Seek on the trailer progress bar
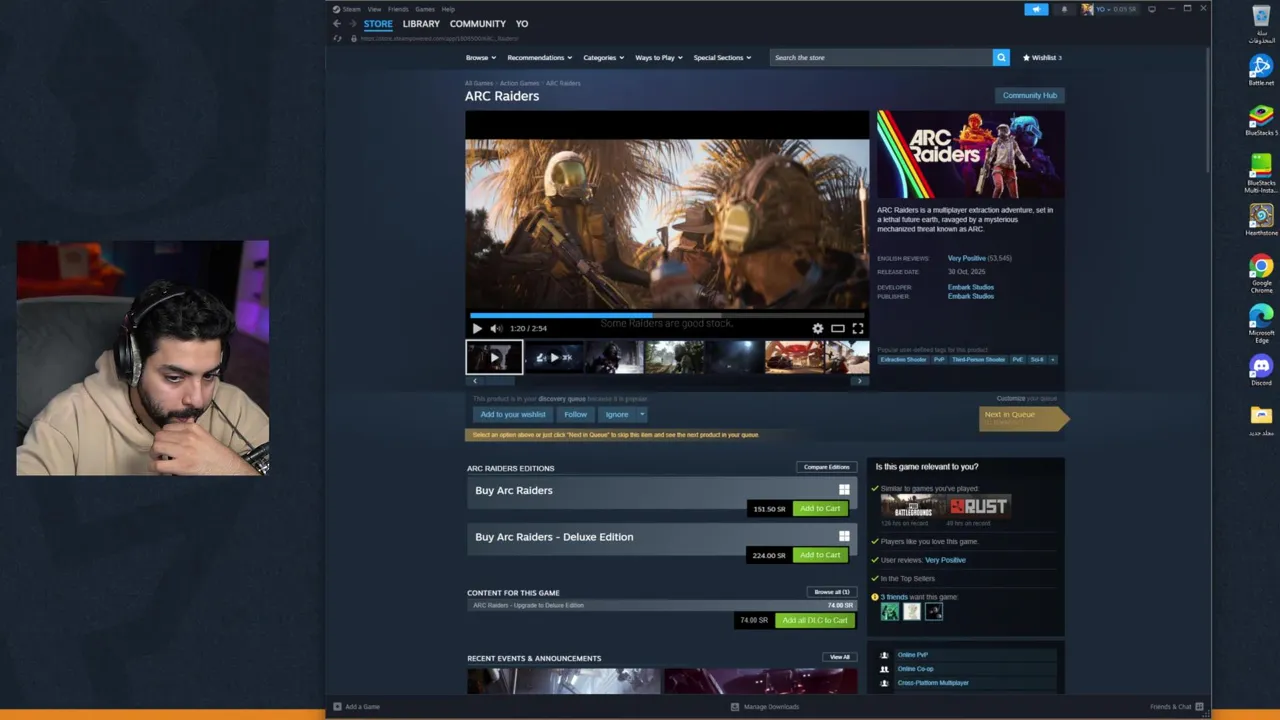The width and height of the screenshot is (1280, 720). click(x=667, y=315)
